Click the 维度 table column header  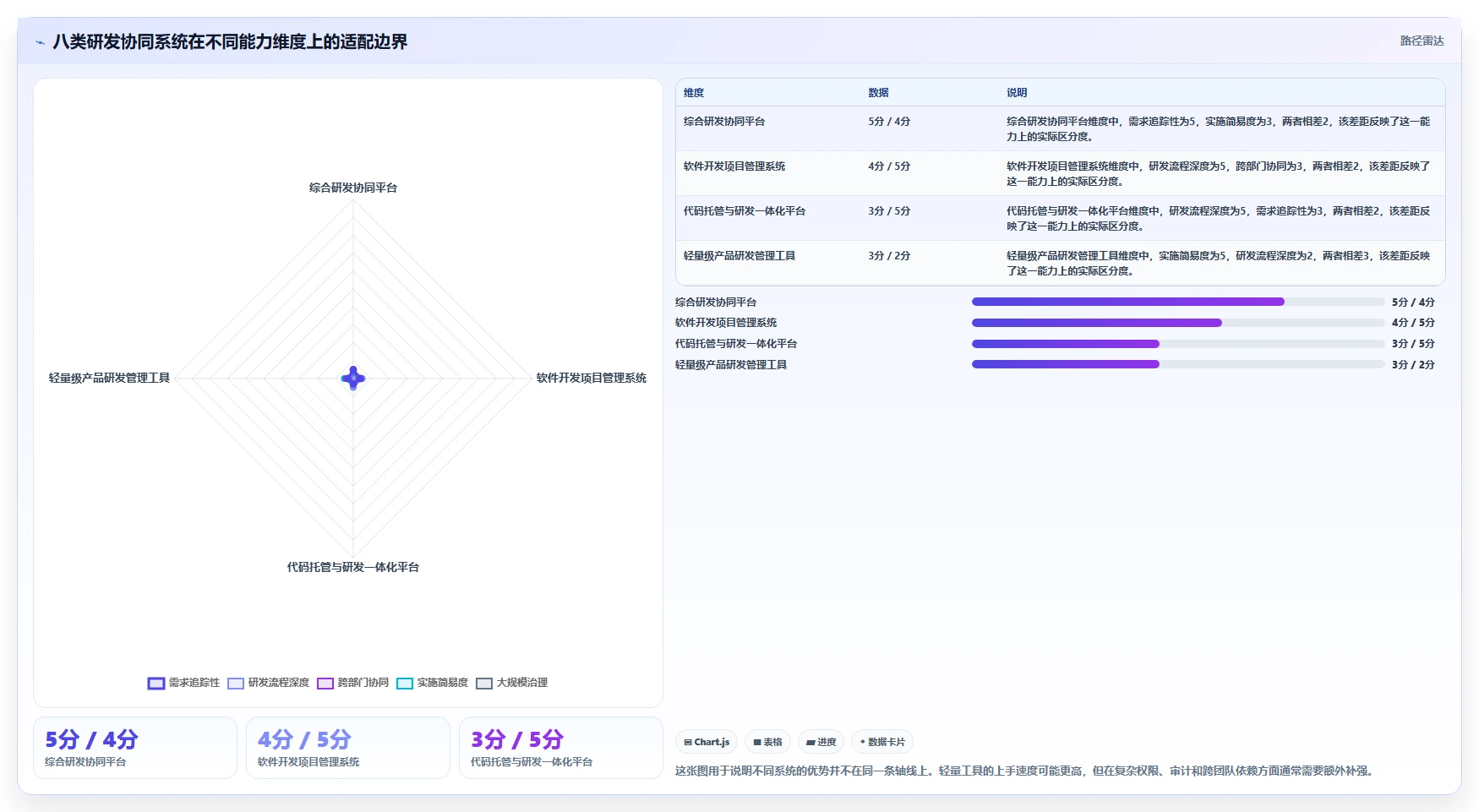pyautogui.click(x=694, y=93)
